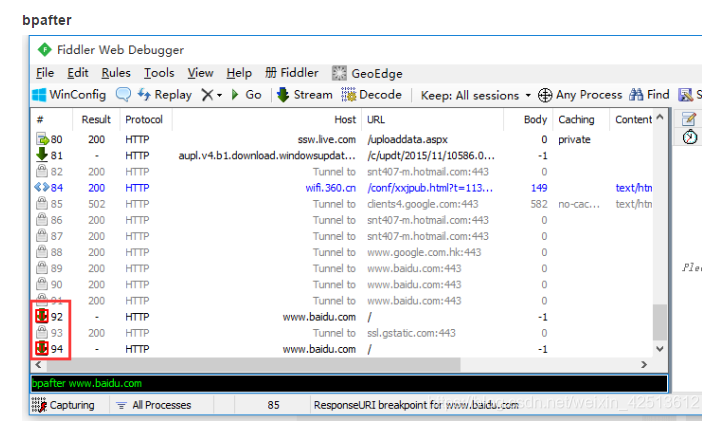Click the session count 85 in status bar
Screen dimensions: 709x421
273,405
